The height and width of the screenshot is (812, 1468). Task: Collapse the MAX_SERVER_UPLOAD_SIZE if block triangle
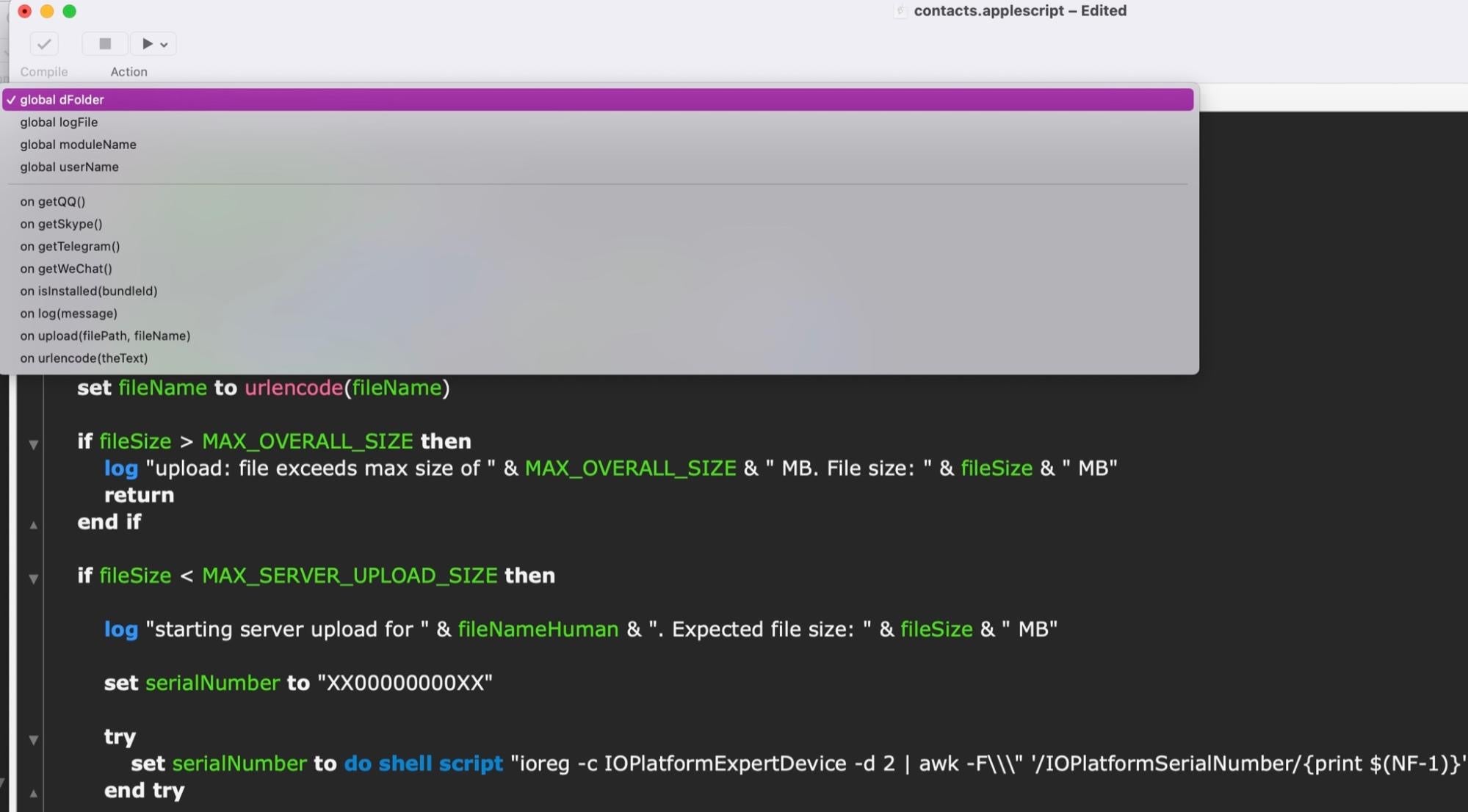pos(33,579)
